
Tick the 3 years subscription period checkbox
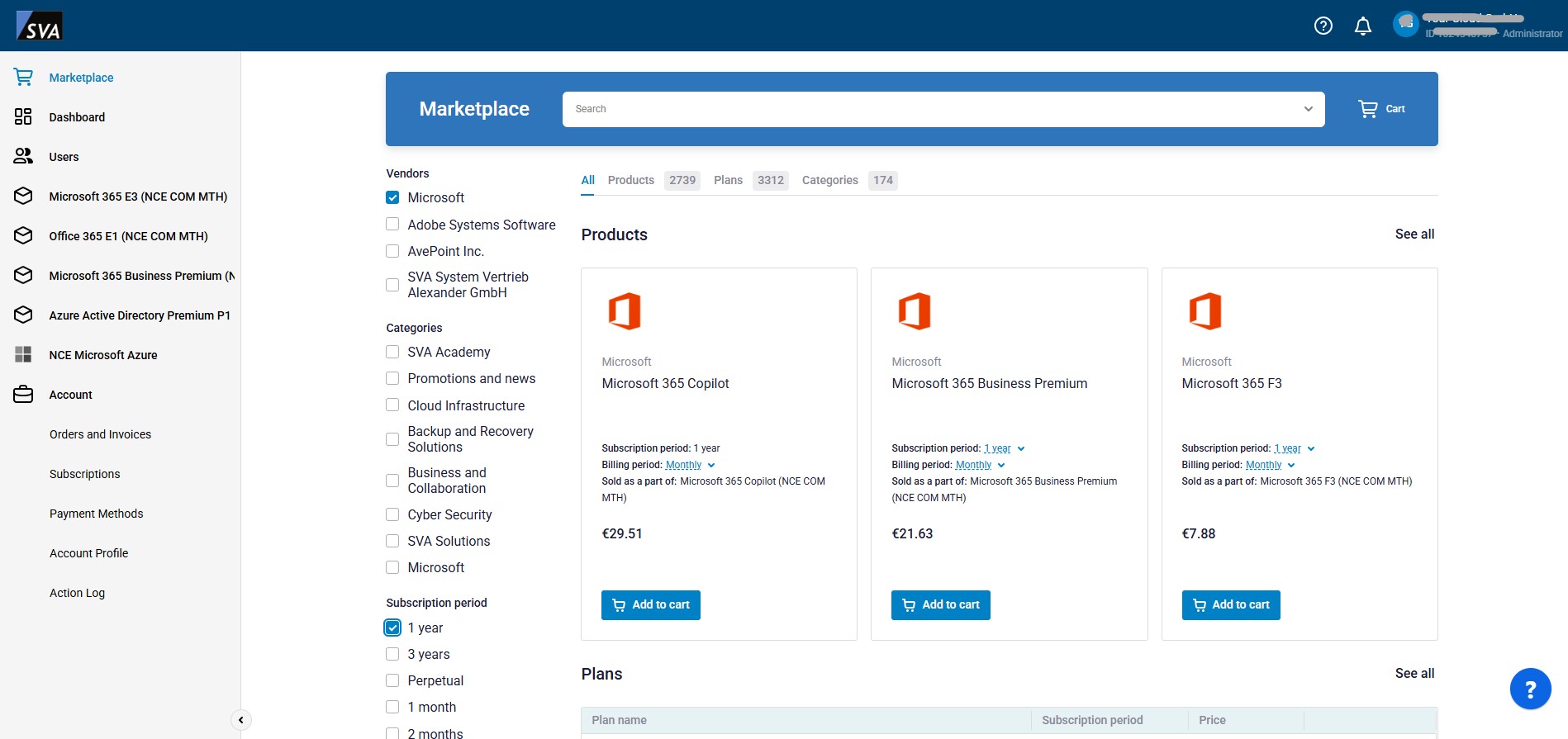pyautogui.click(x=392, y=655)
